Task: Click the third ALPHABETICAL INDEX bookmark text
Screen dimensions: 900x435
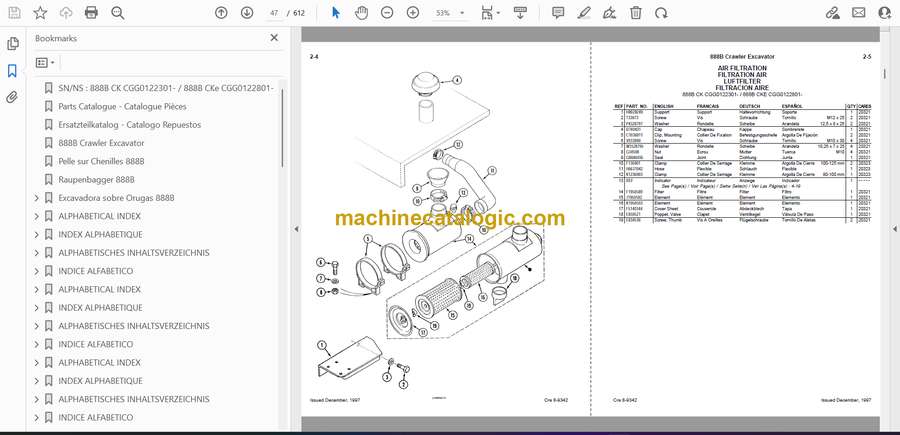Action: point(99,363)
